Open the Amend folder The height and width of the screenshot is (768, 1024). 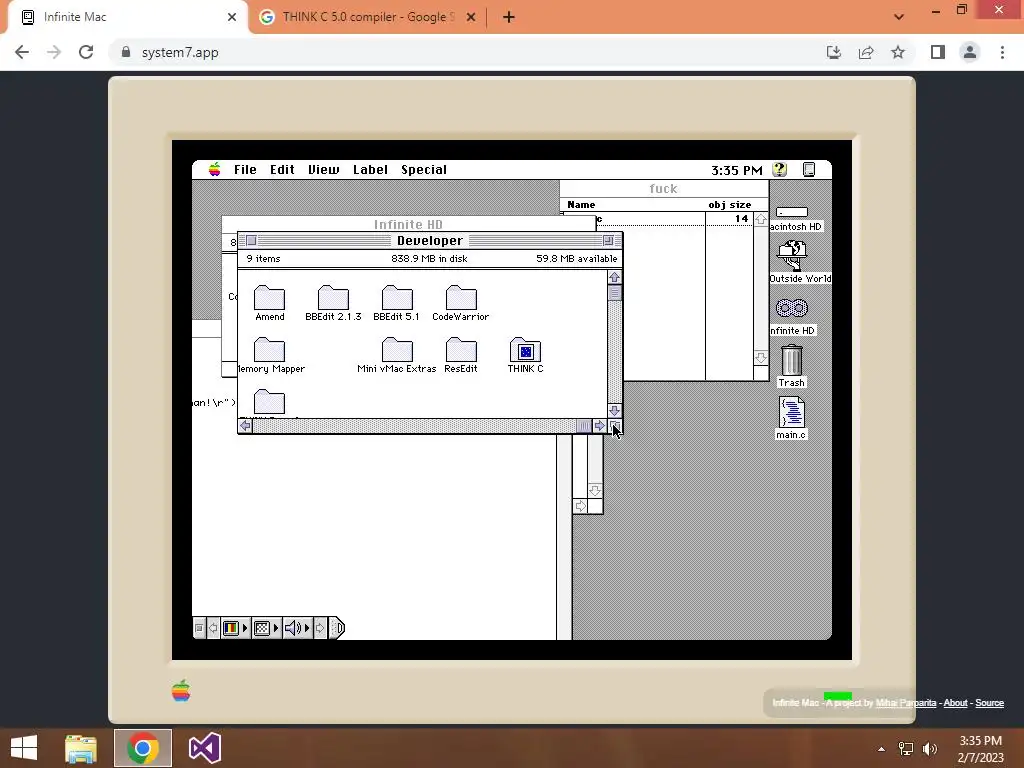pos(269,298)
